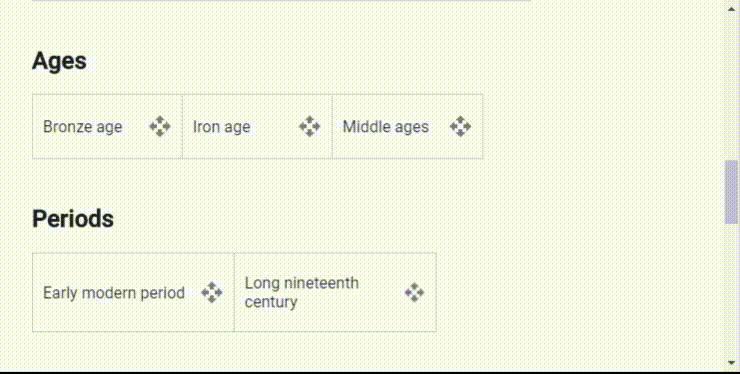The image size is (740, 374).
Task: Click the Ages section heading
Action: pos(59,61)
